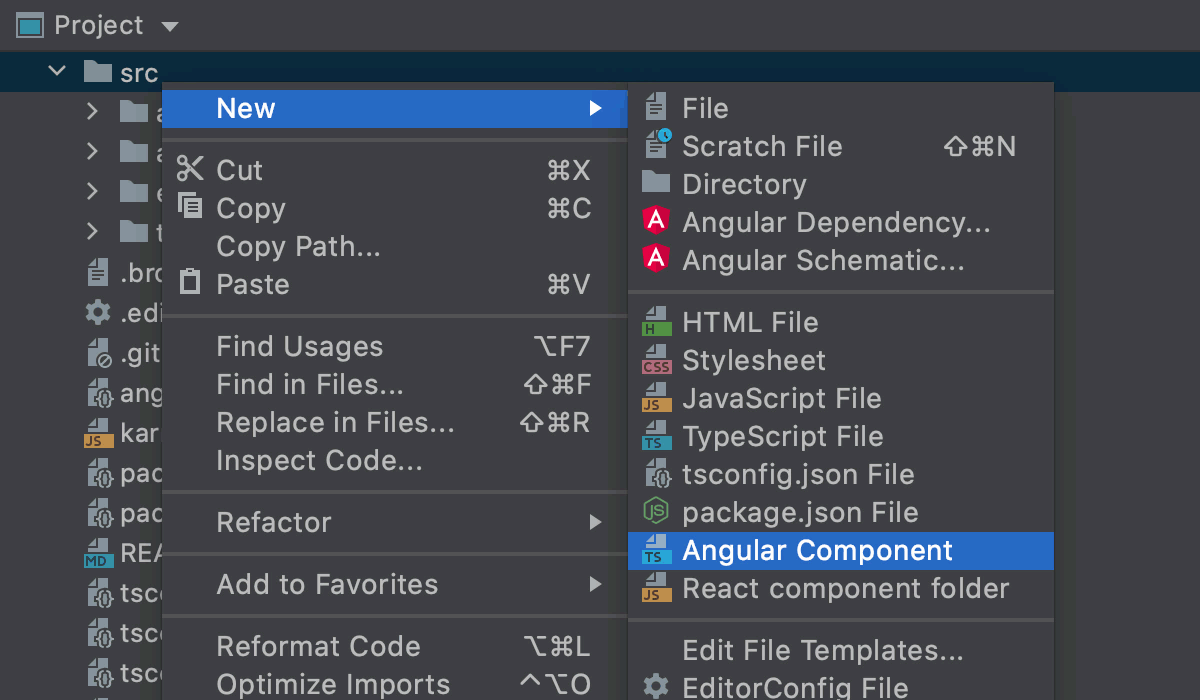
Task: Click the JavaScript File JS icon
Action: pyautogui.click(x=656, y=398)
